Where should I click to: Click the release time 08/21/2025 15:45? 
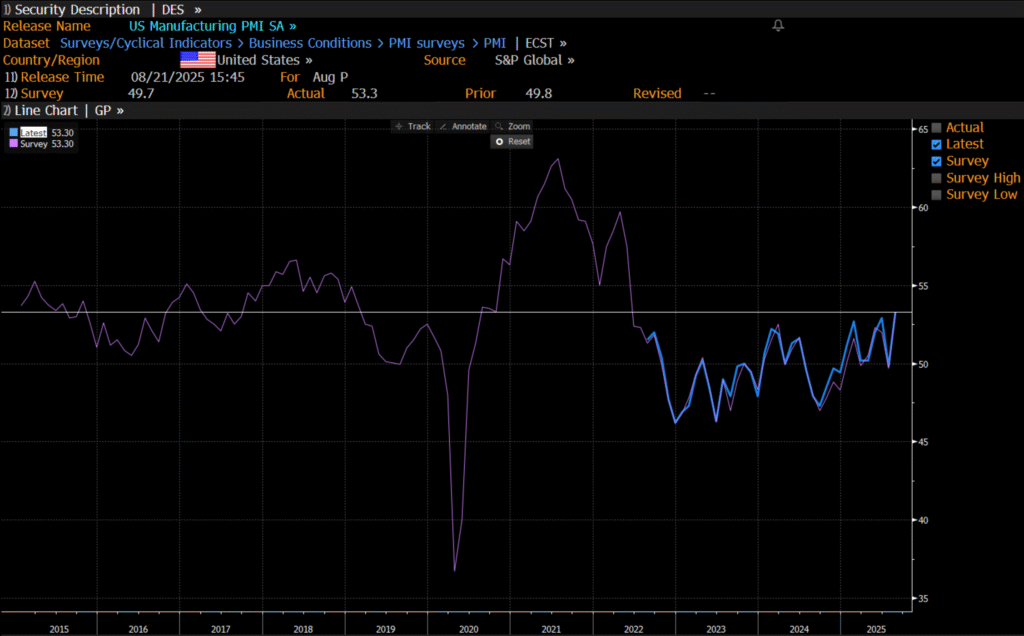pos(187,77)
